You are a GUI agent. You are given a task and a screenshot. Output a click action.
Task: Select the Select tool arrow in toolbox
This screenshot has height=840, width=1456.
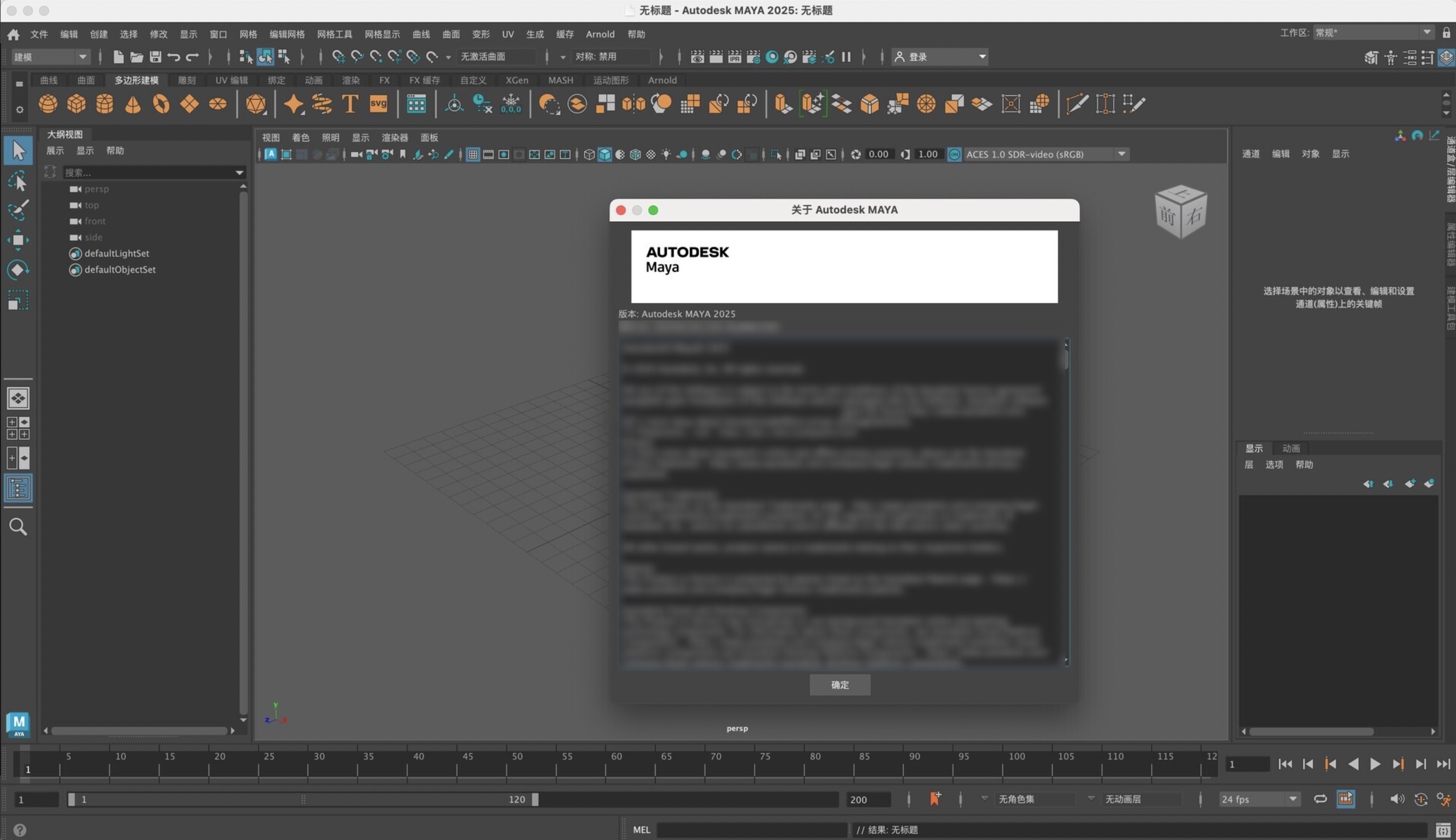tap(18, 151)
